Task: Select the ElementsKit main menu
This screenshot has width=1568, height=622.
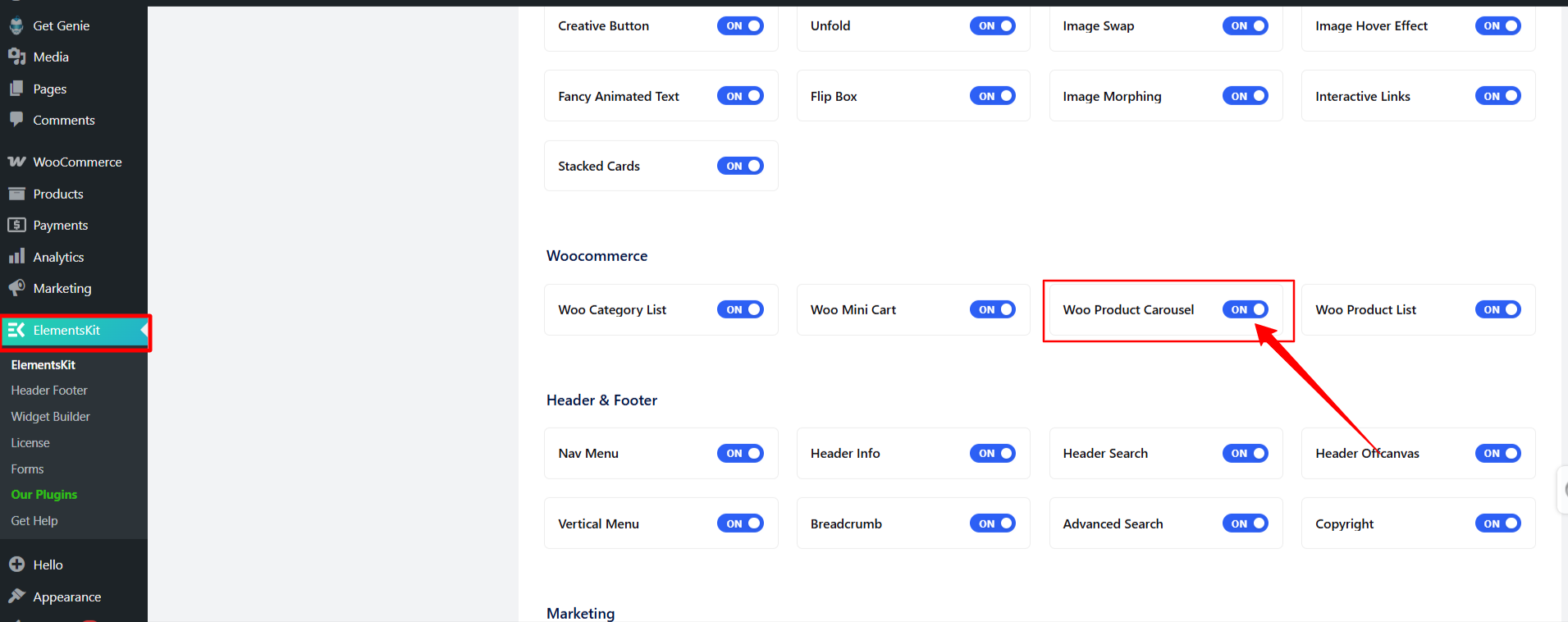Action: click(74, 330)
